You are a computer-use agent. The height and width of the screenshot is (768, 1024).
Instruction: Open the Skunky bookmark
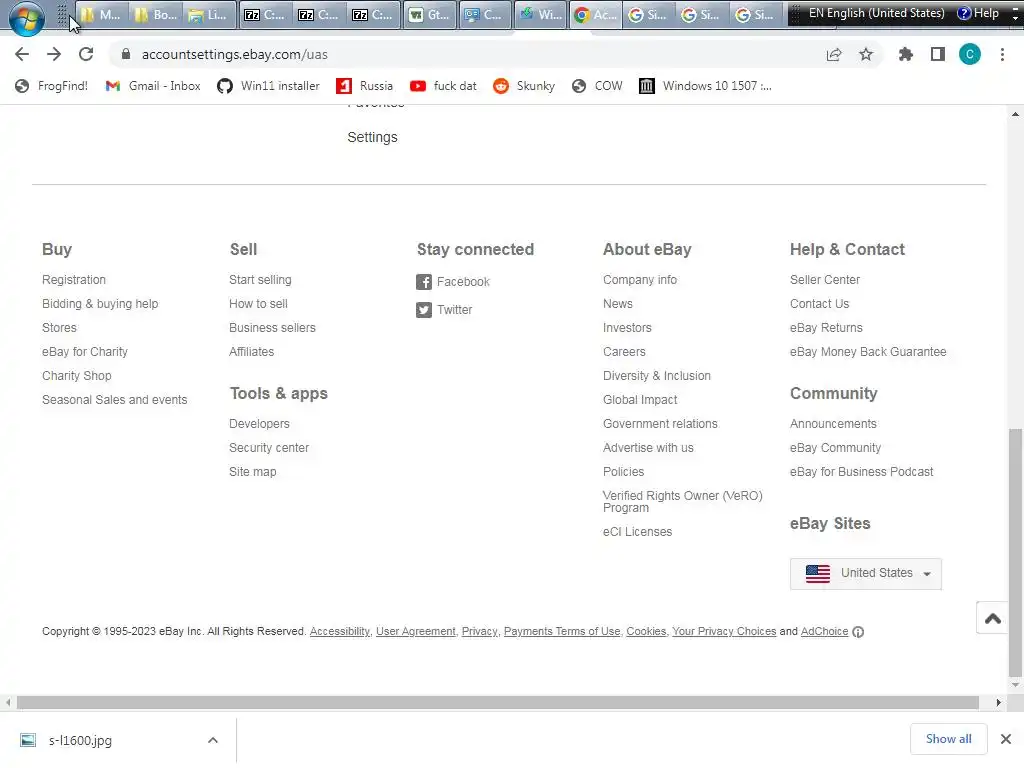(x=524, y=86)
